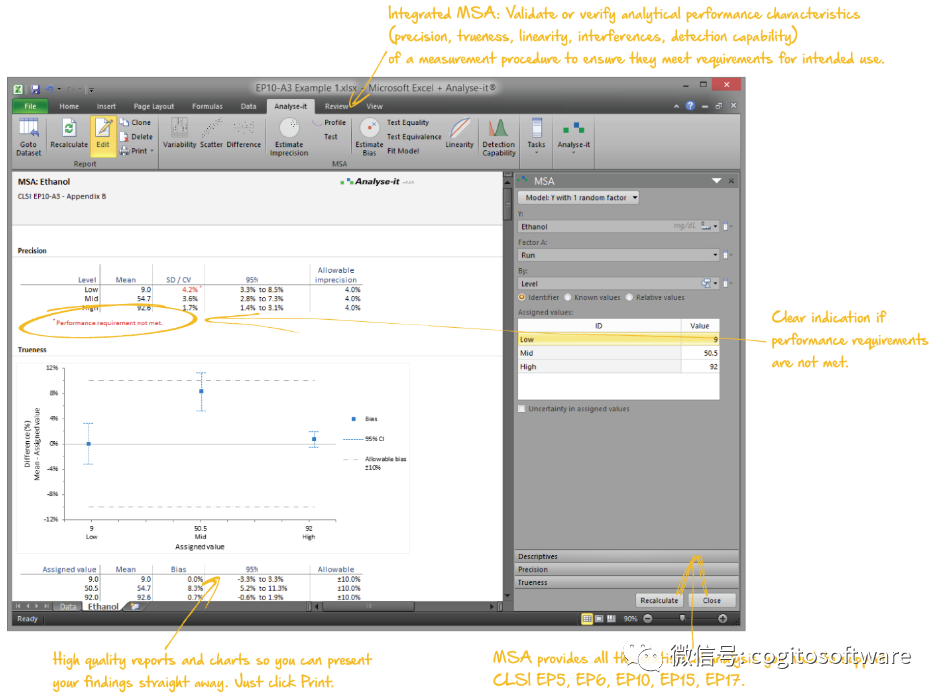This screenshot has height=699, width=942.
Task: Click the Estimate Bias icon
Action: [369, 138]
